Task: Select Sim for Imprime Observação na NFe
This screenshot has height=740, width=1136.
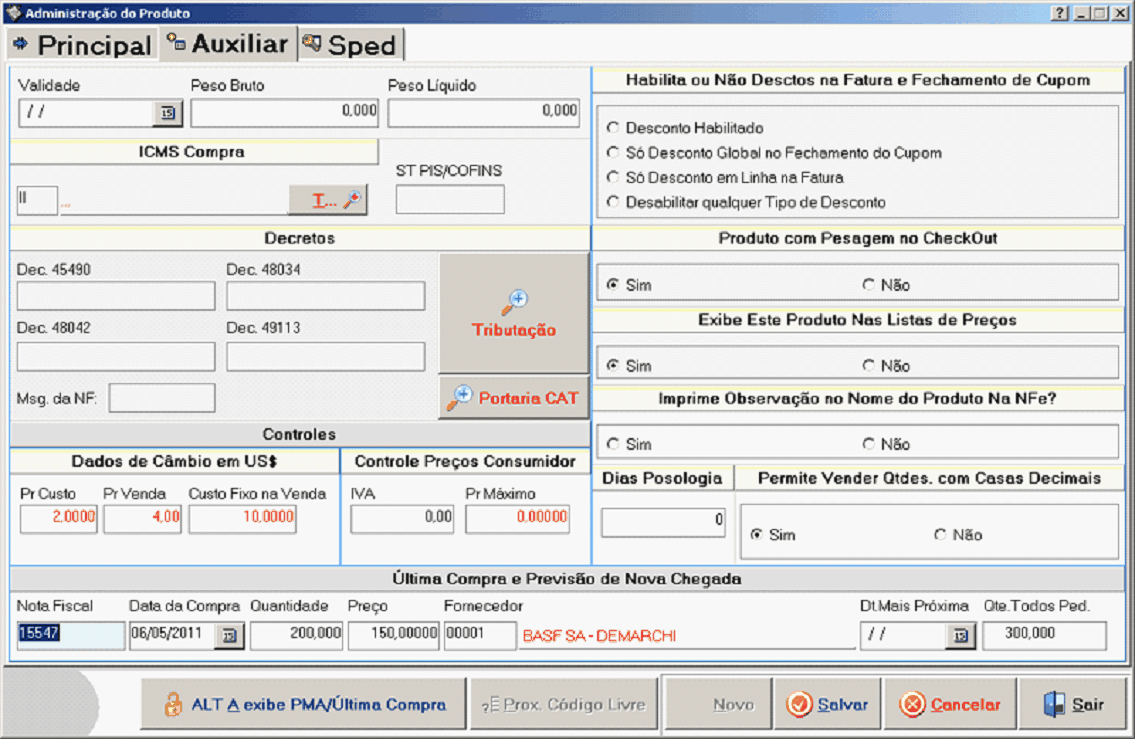Action: (x=613, y=444)
